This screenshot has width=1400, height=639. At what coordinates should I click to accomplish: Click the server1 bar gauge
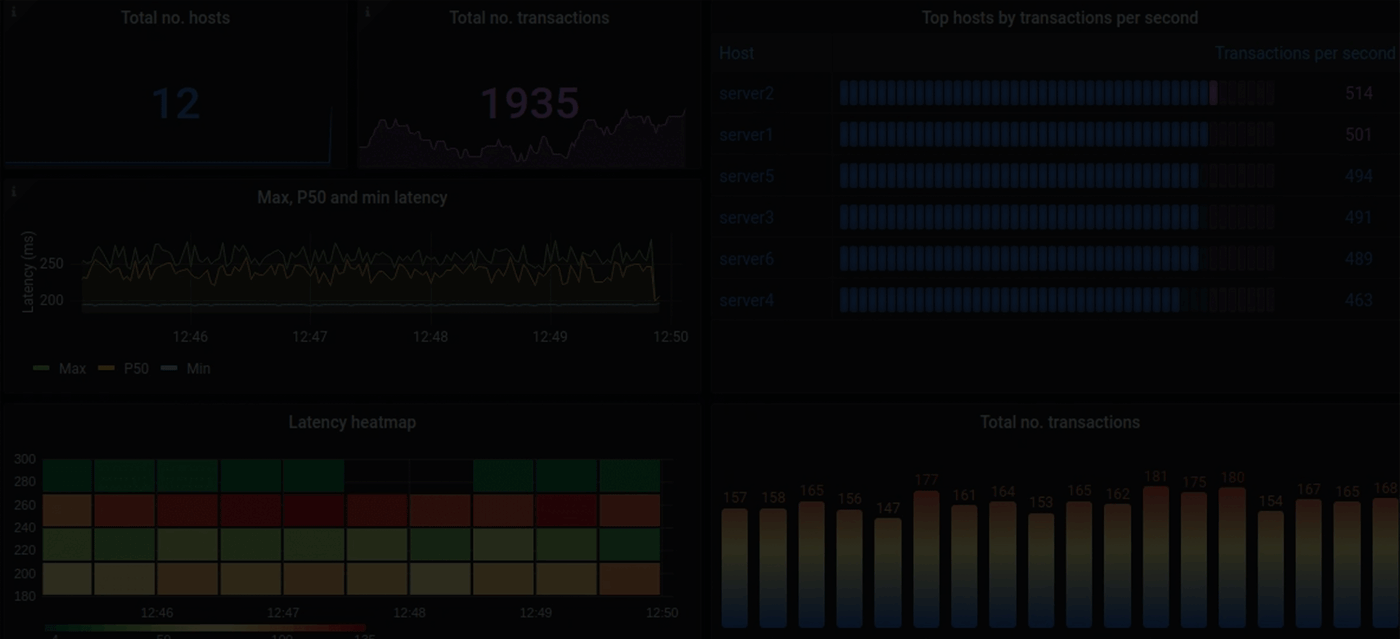click(x=1056, y=135)
